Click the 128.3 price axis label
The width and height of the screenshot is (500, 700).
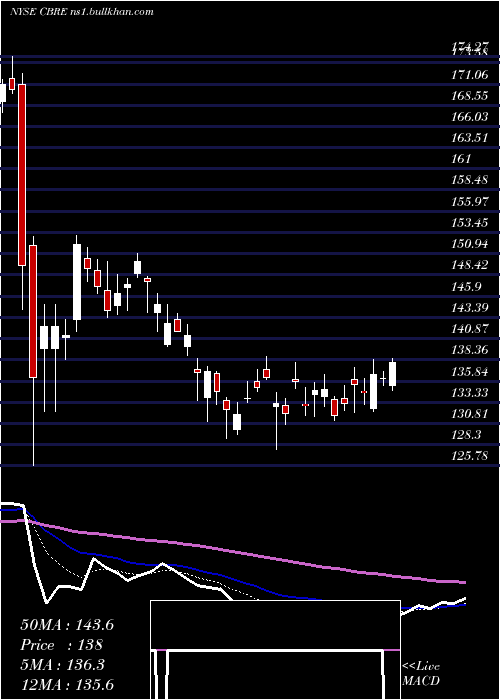(467, 435)
